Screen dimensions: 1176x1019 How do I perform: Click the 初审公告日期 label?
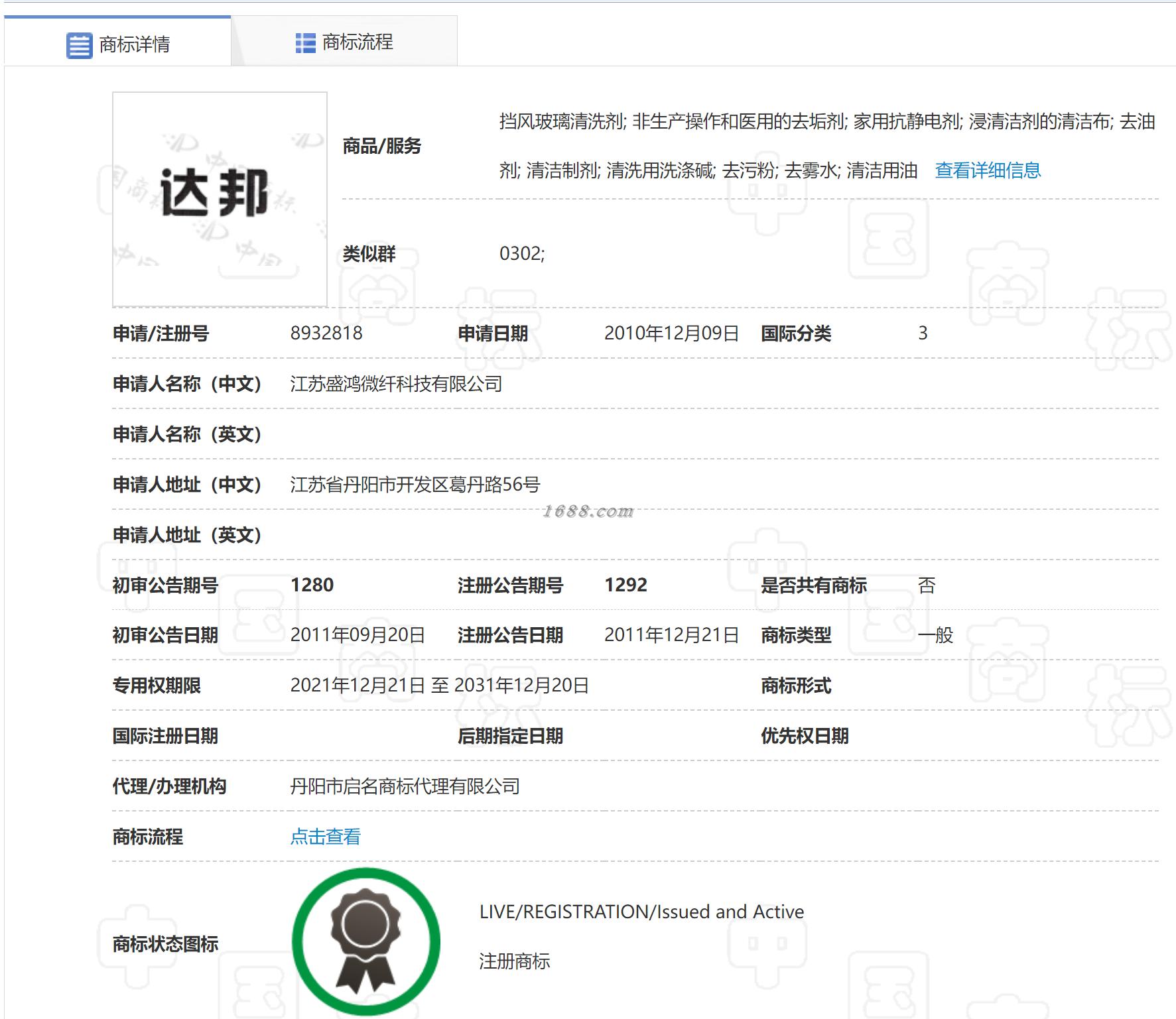[165, 635]
